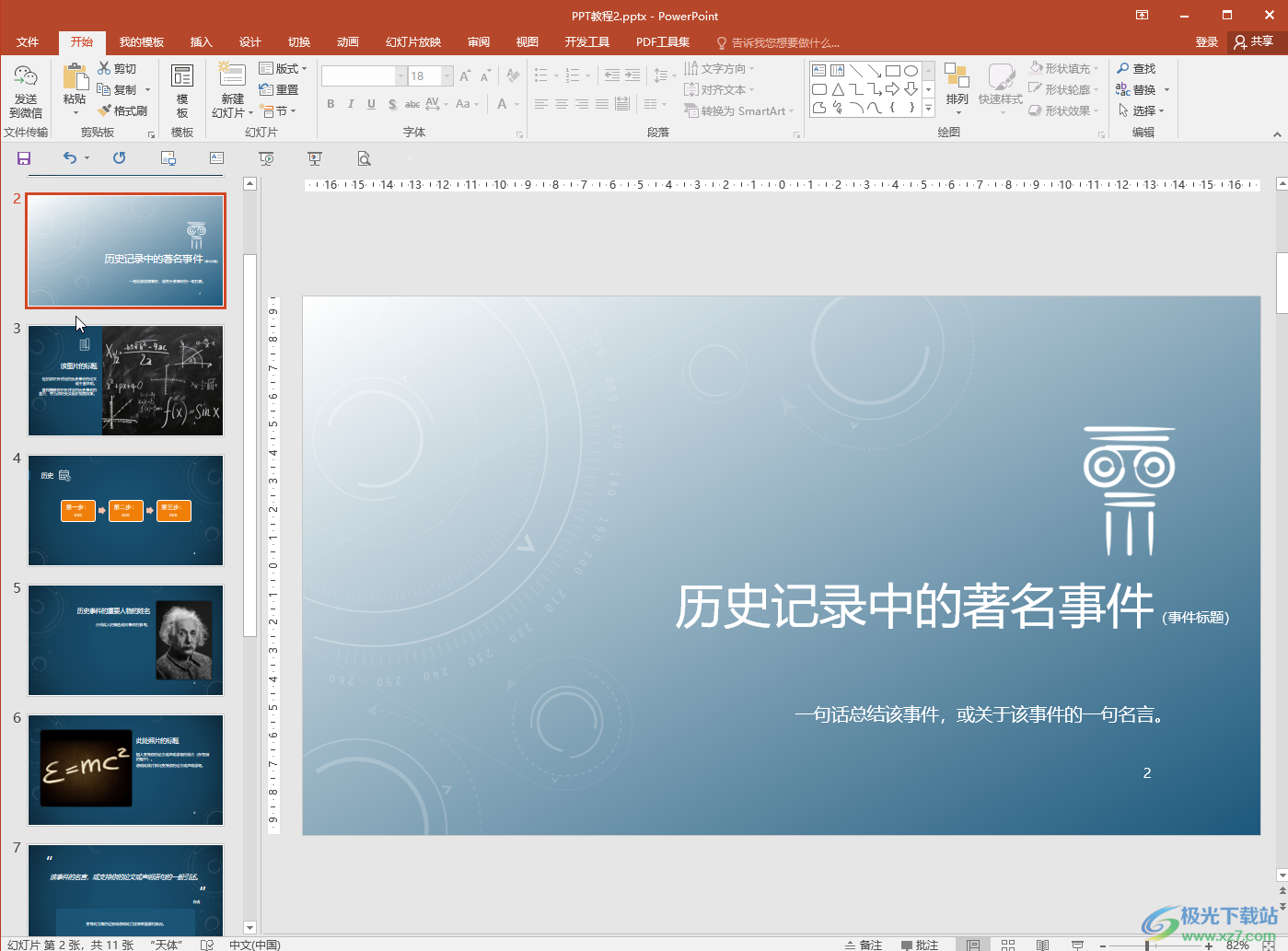Open the font size dropdown arrow
Viewport: 1288px width, 951px height.
tap(447, 75)
